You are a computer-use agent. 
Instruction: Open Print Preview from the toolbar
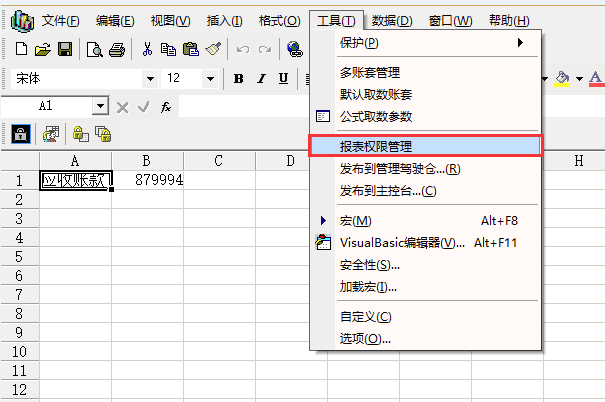pyautogui.click(x=95, y=48)
